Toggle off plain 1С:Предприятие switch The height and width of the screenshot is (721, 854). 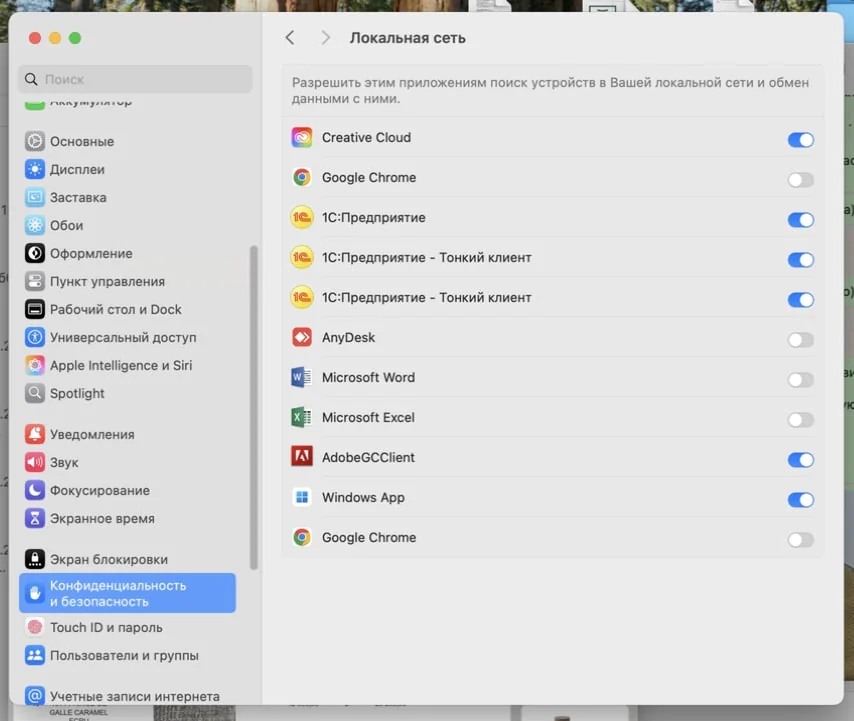[801, 220]
